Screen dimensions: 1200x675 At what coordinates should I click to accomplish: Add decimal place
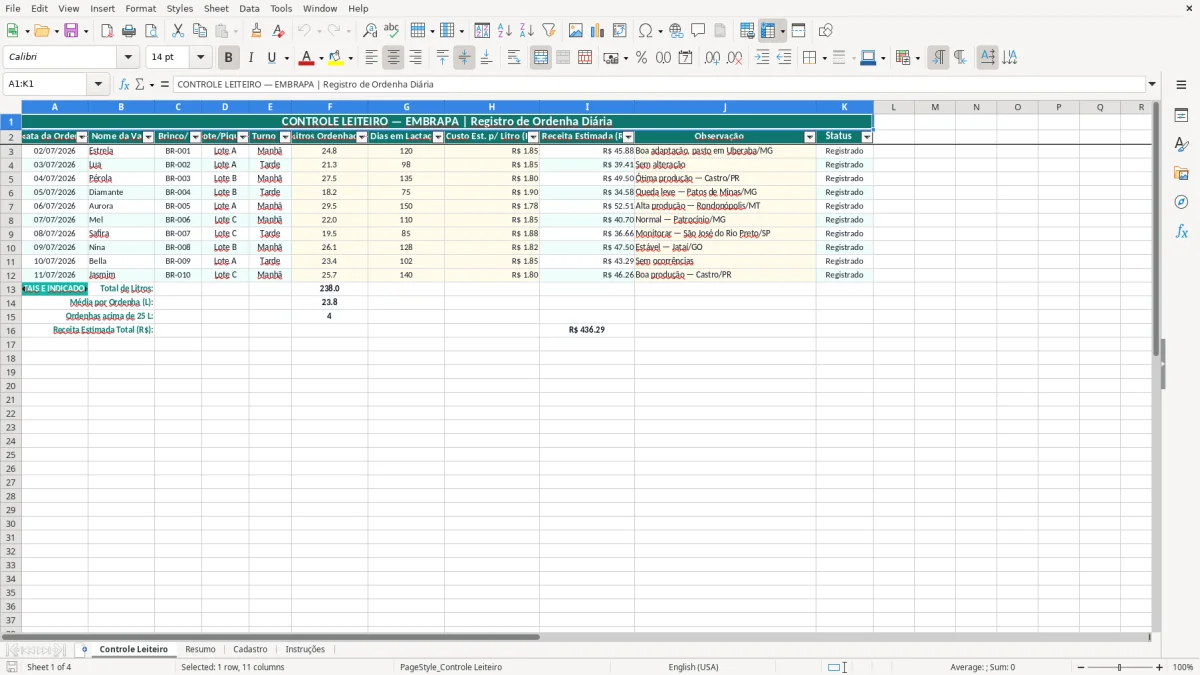[713, 58]
